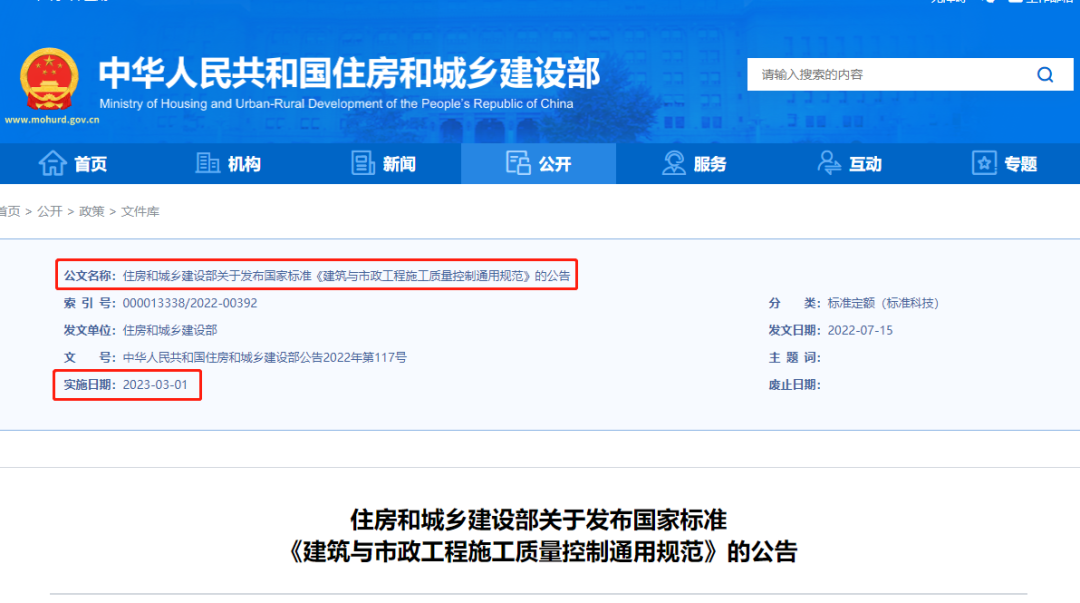This screenshot has height=603, width=1080.
Task: Navigate to 文件库 in the breadcrumb
Action: (140, 211)
